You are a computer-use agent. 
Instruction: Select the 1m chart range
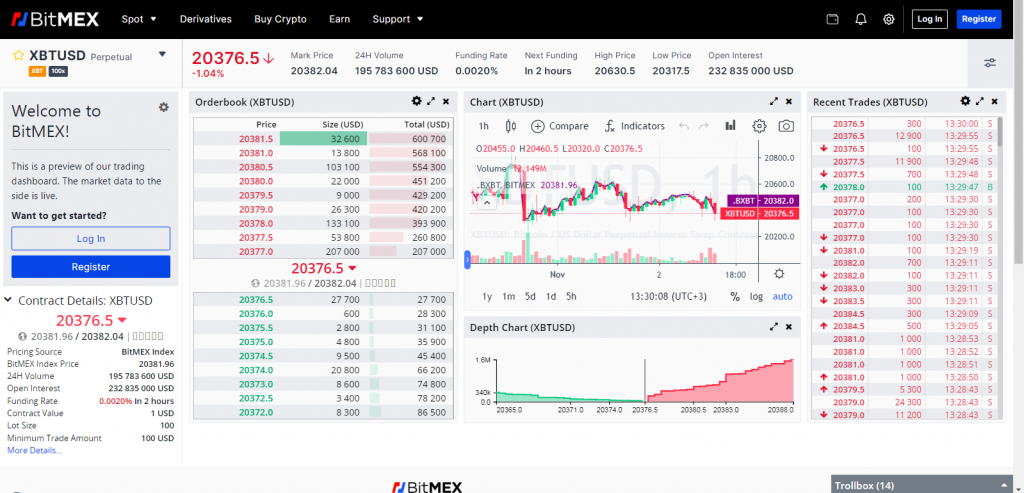(x=509, y=296)
